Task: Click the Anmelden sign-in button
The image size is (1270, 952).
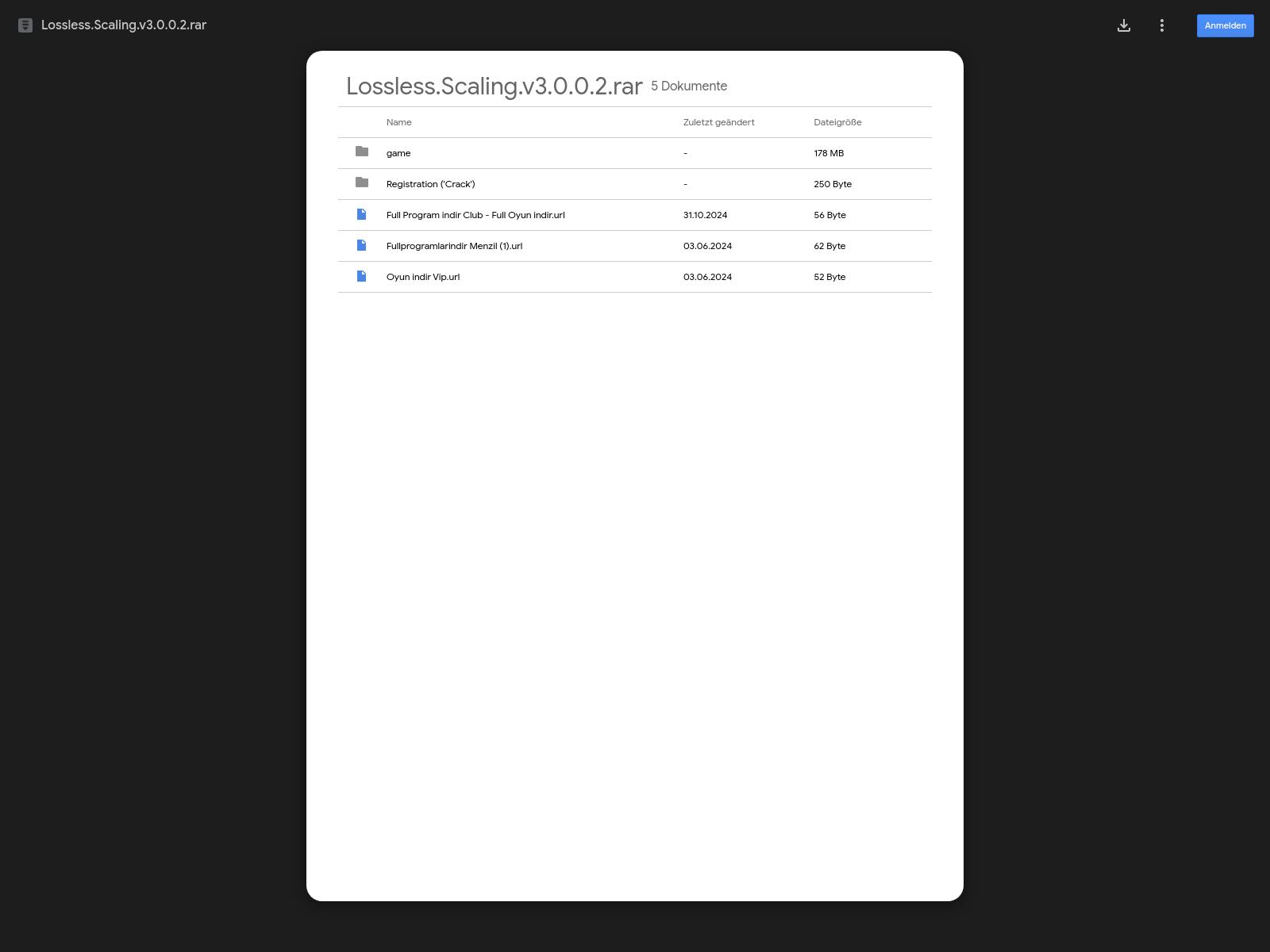Action: [x=1226, y=25]
